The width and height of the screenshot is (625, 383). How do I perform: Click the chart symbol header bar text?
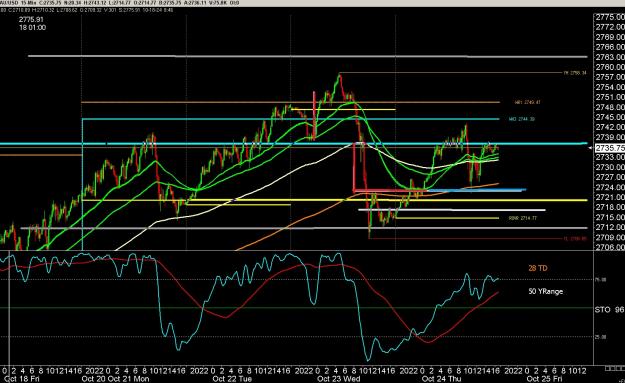tap(120, 3)
